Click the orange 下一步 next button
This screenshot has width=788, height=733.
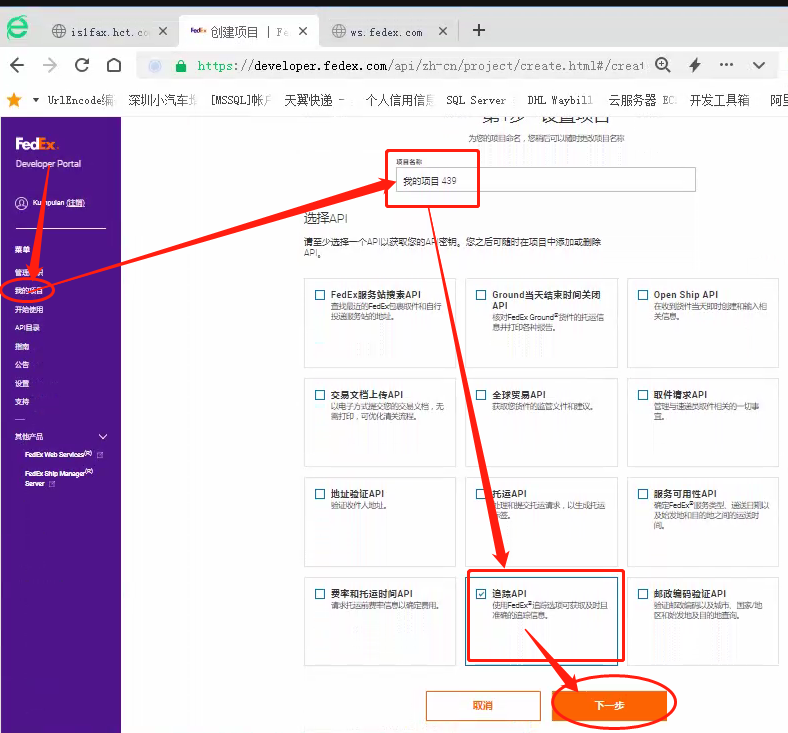coord(609,706)
